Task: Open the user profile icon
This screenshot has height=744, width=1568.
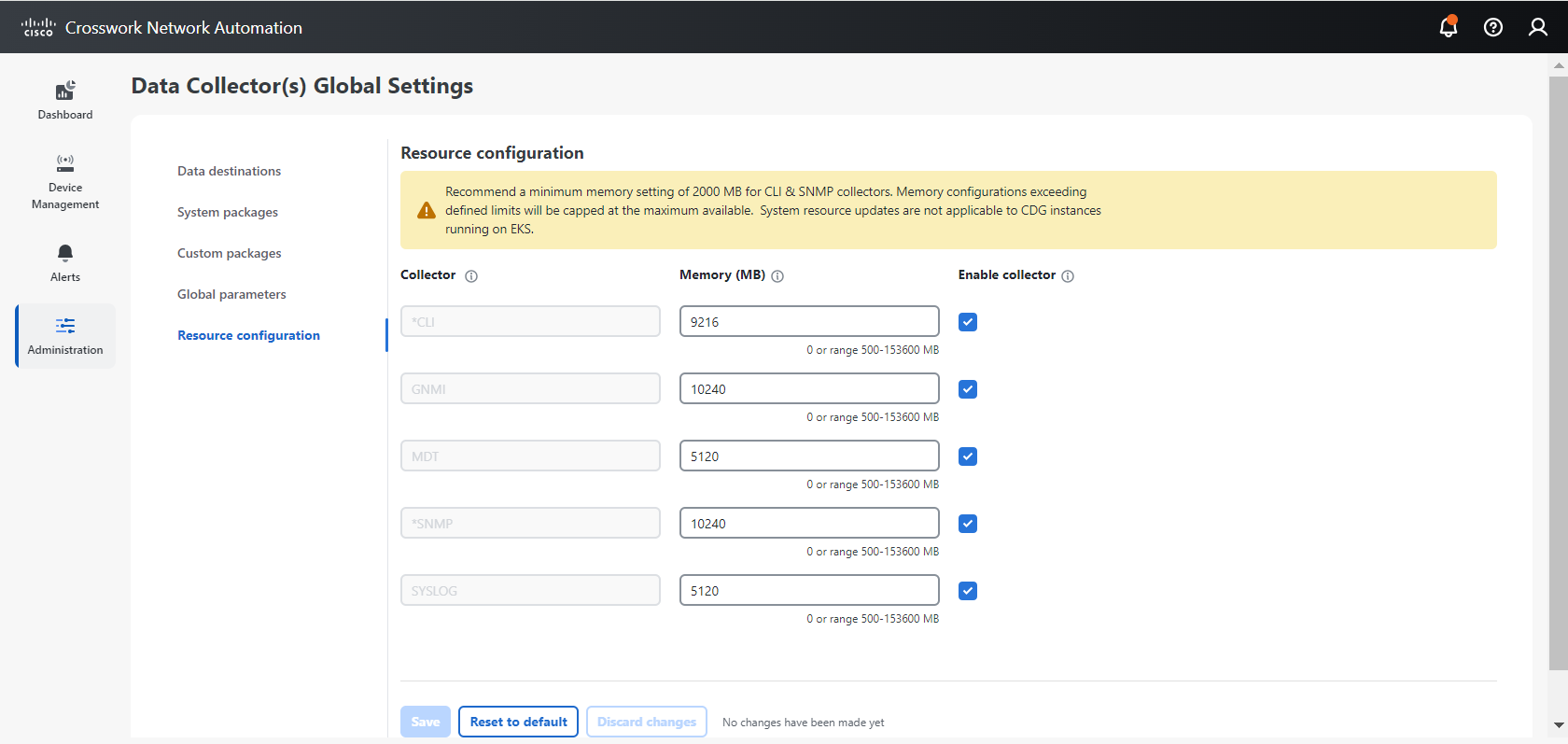Action: (x=1538, y=27)
